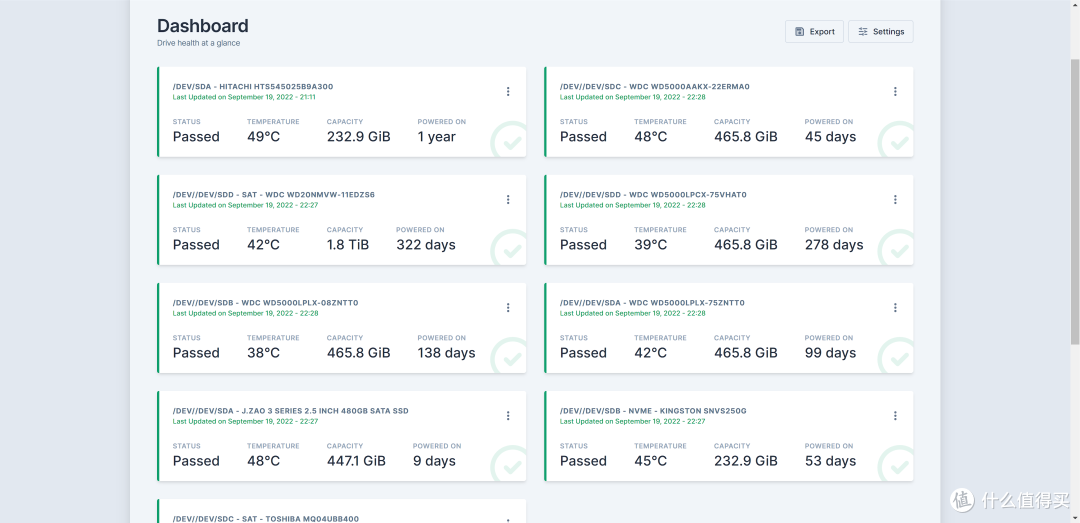
Task: Open three-dot menu on WD5000LPCX-75VHAT0 card
Action: point(895,199)
